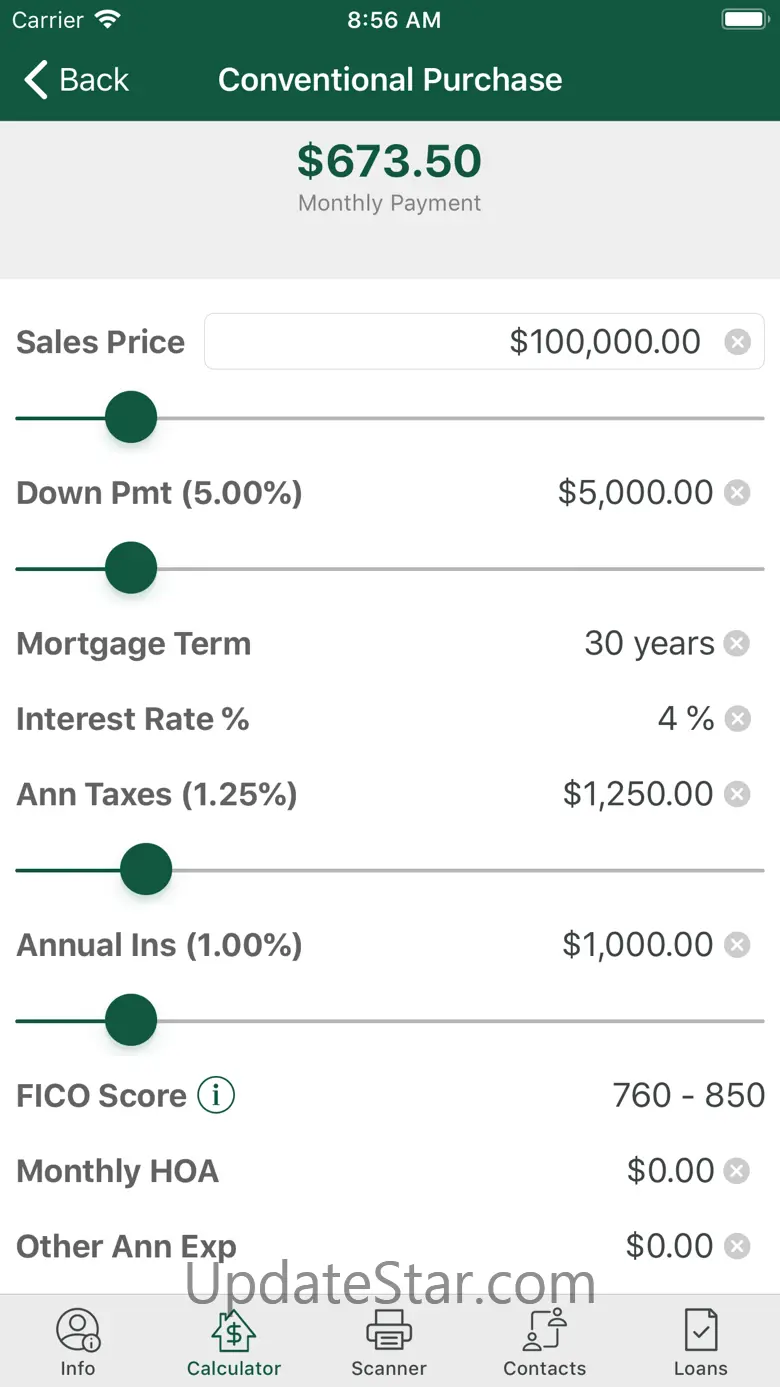
Task: Open the 30 years mortgage term selector
Action: [x=649, y=643]
